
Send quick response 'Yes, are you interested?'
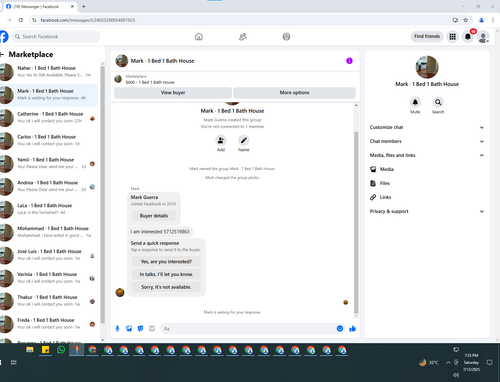[166, 262]
